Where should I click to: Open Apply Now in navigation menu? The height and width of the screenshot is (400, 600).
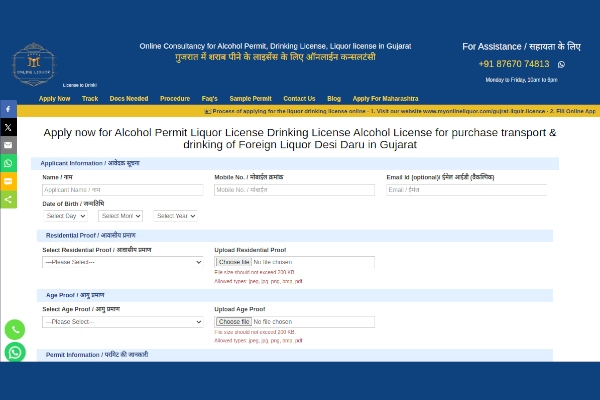coord(54,99)
